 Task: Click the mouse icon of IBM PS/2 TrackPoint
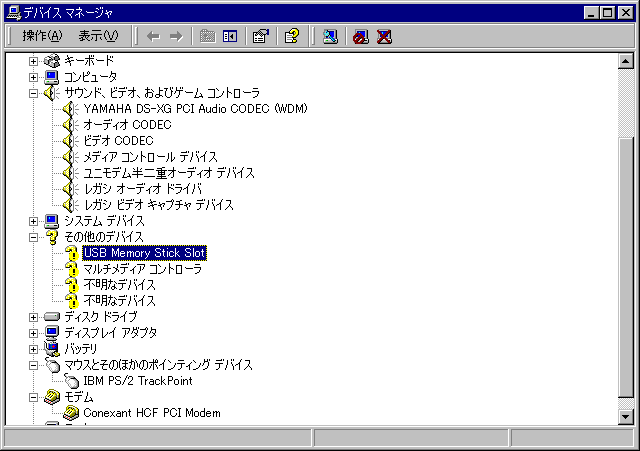pyautogui.click(x=71, y=381)
